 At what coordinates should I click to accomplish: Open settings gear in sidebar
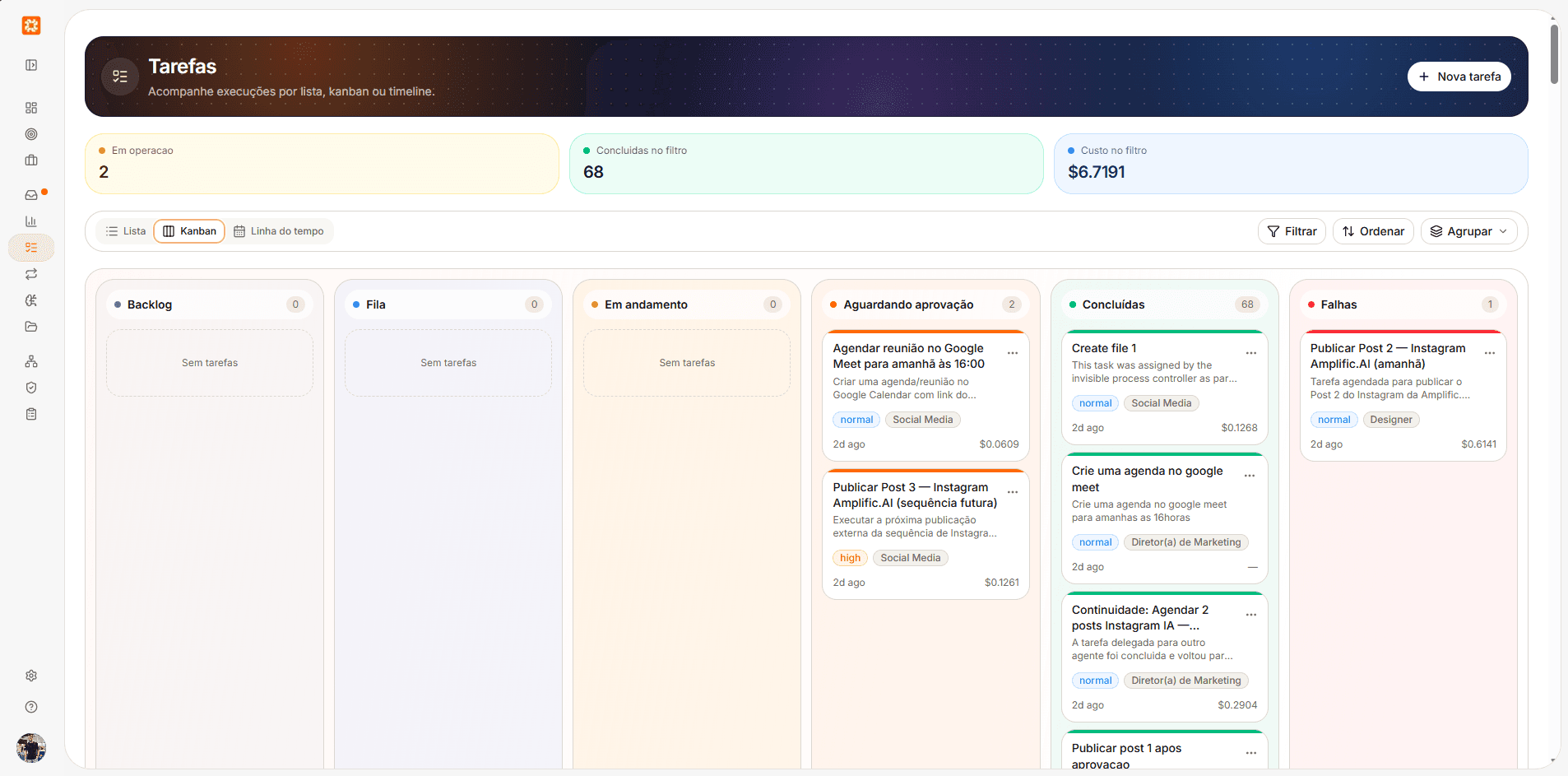pos(31,676)
